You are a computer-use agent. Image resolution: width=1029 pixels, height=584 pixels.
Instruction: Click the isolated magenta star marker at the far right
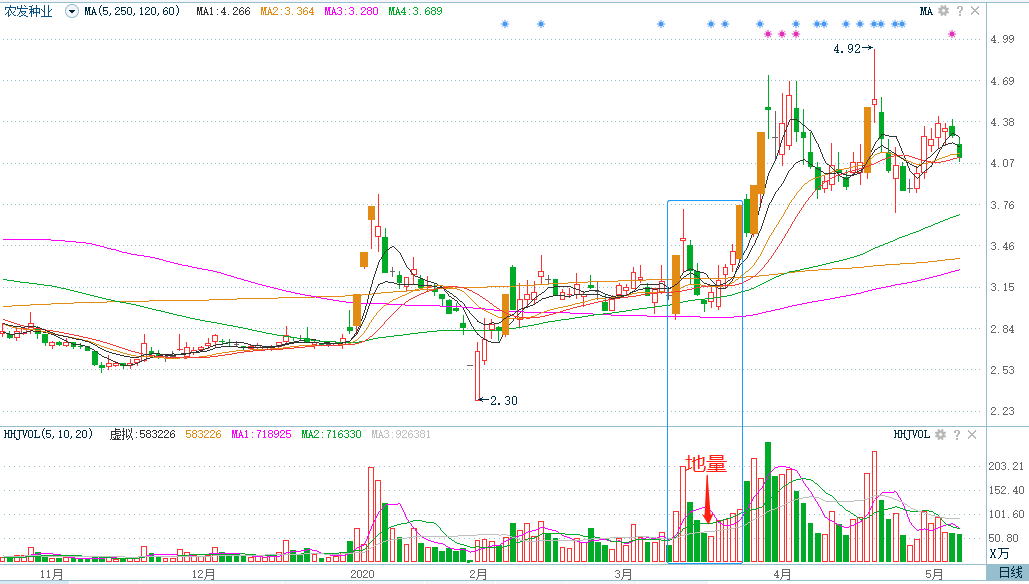tap(952, 34)
